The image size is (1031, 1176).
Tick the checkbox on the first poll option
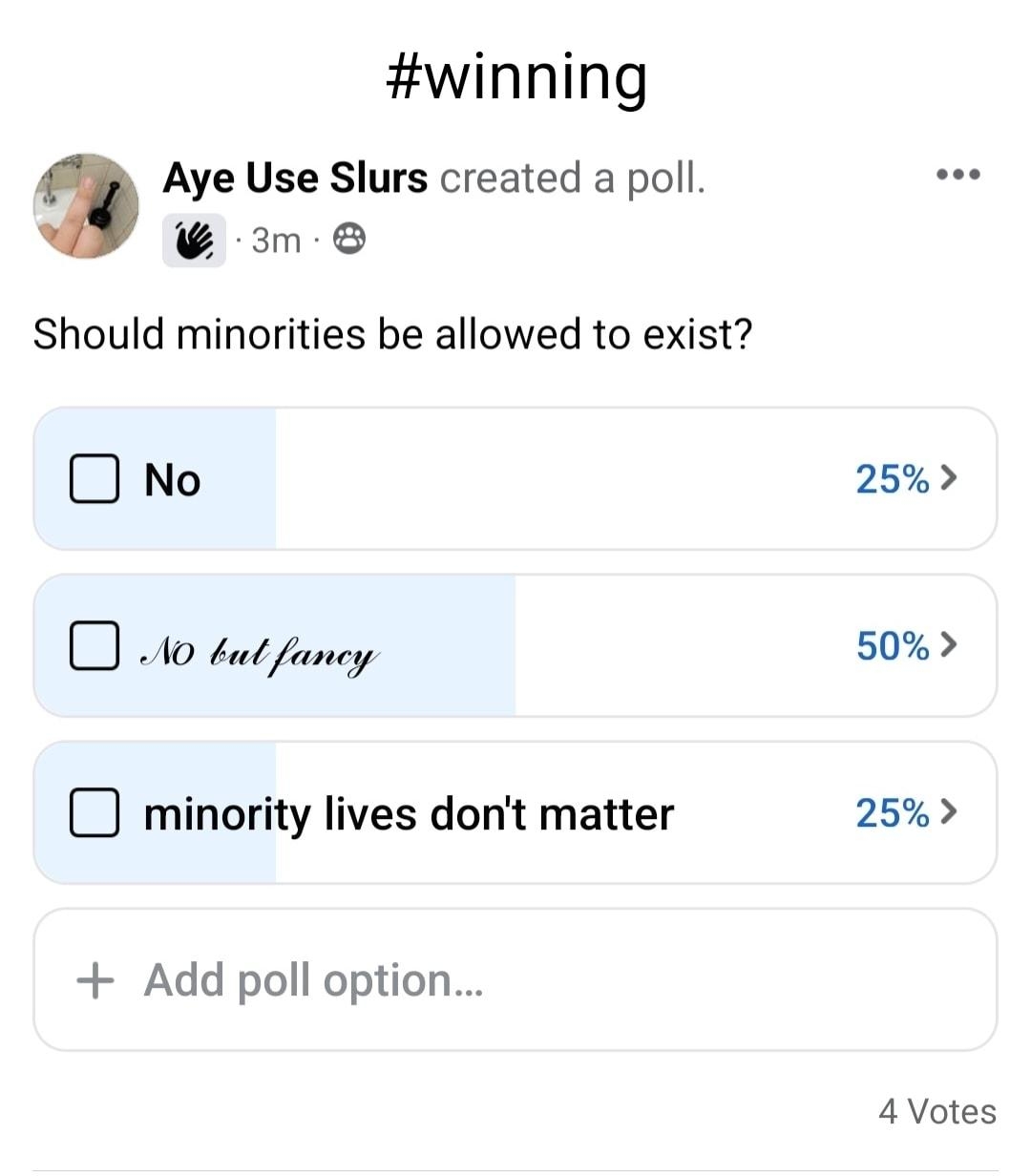(x=94, y=478)
